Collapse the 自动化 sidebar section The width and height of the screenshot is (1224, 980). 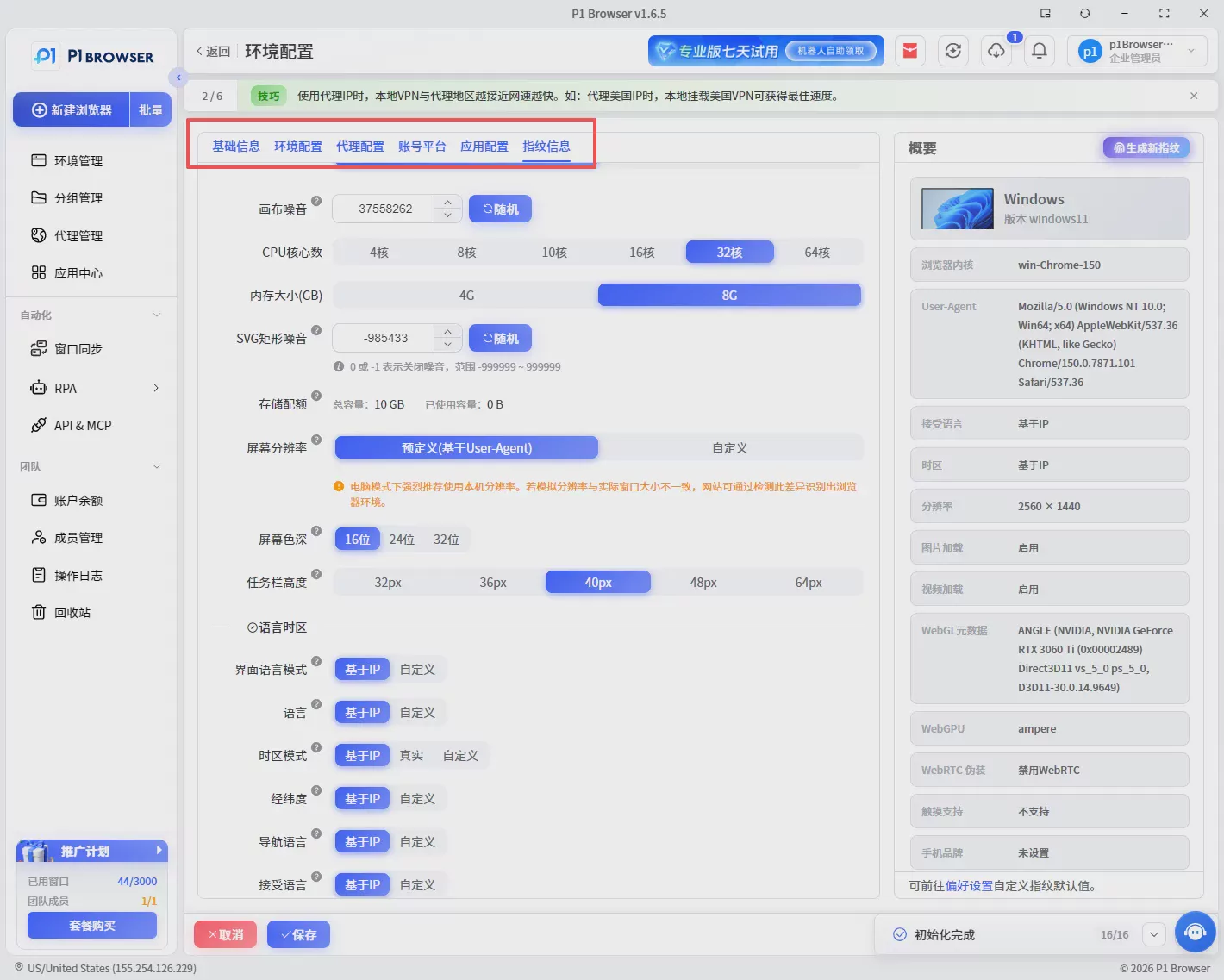[157, 315]
